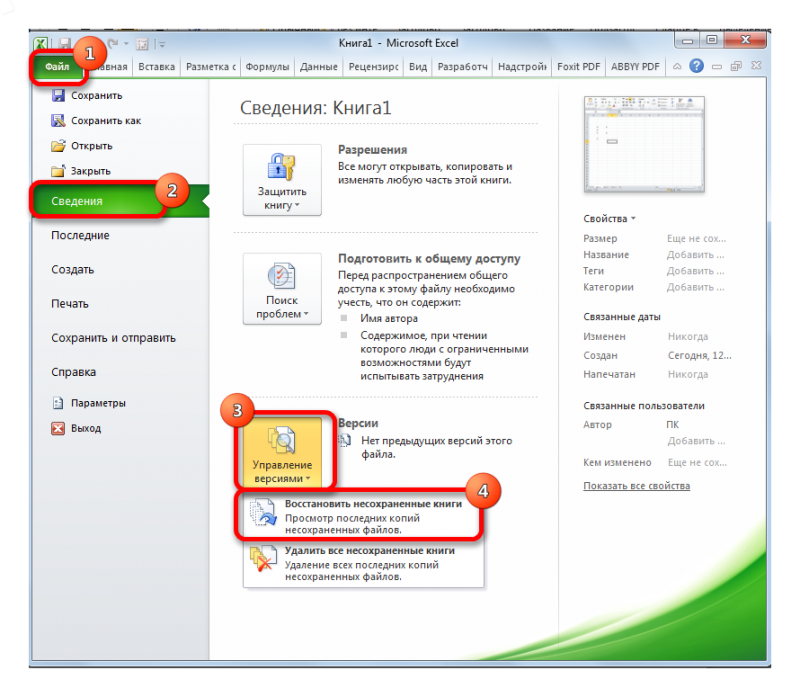Switch to the Файл tab
Screen dimensions: 800x697
[57, 67]
